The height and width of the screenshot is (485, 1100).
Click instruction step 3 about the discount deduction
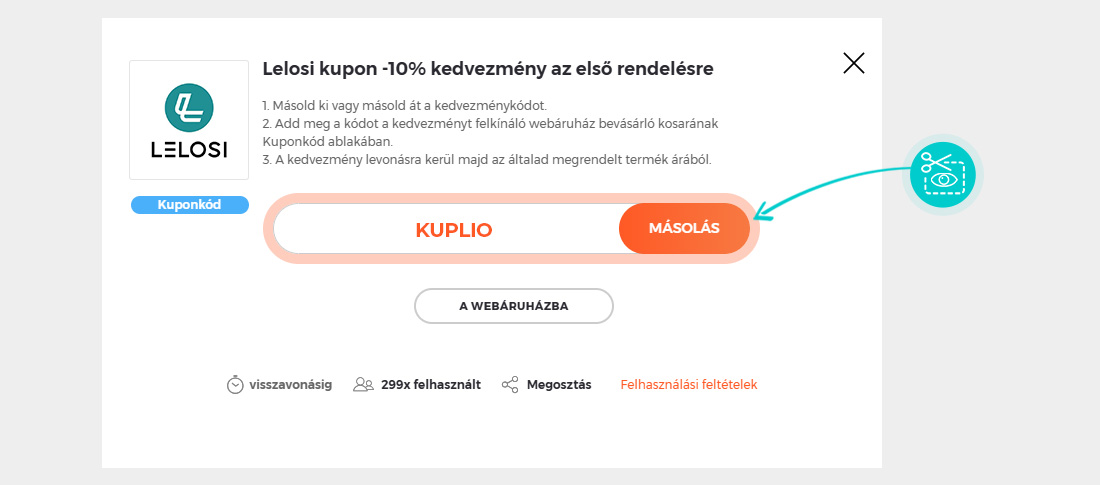coord(486,160)
